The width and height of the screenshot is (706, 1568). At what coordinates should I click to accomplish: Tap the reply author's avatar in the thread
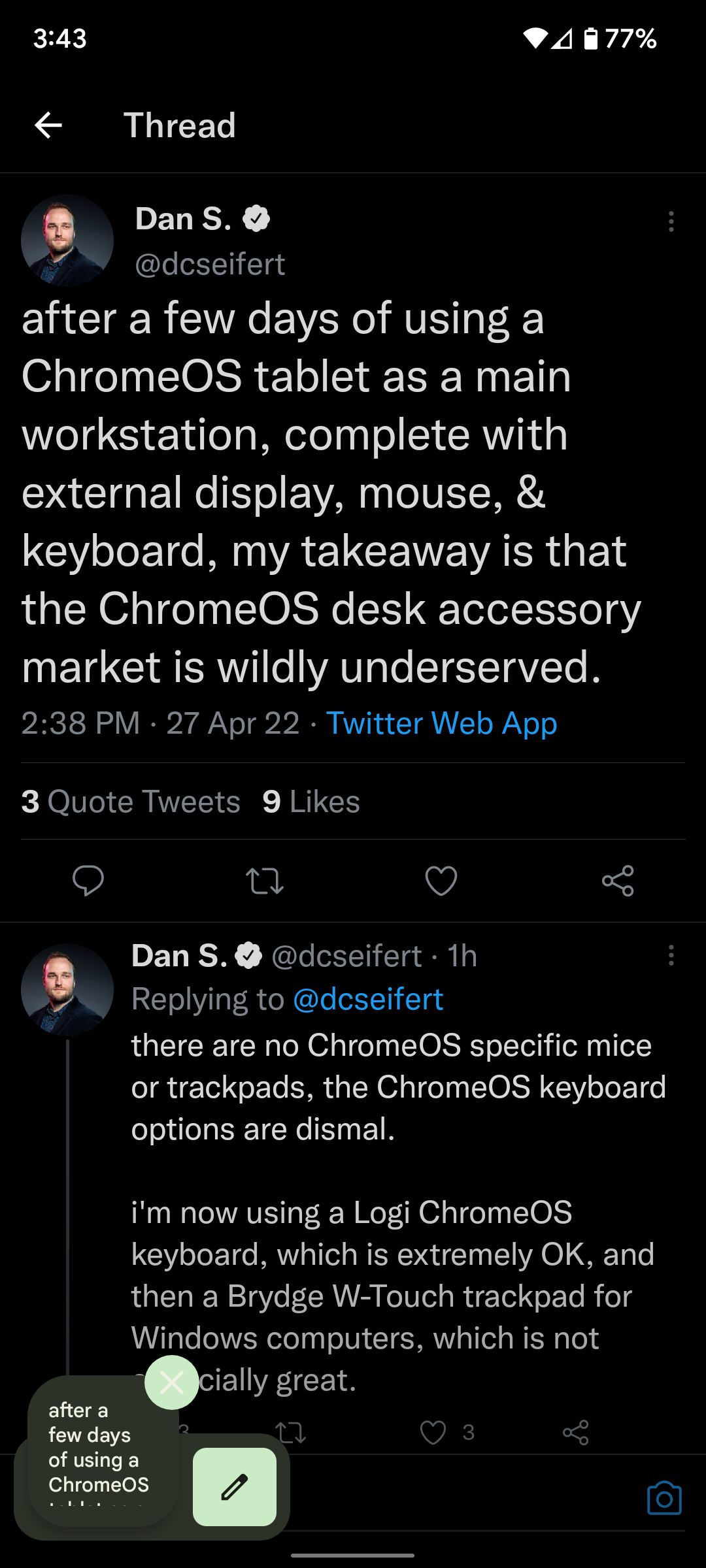click(x=67, y=989)
